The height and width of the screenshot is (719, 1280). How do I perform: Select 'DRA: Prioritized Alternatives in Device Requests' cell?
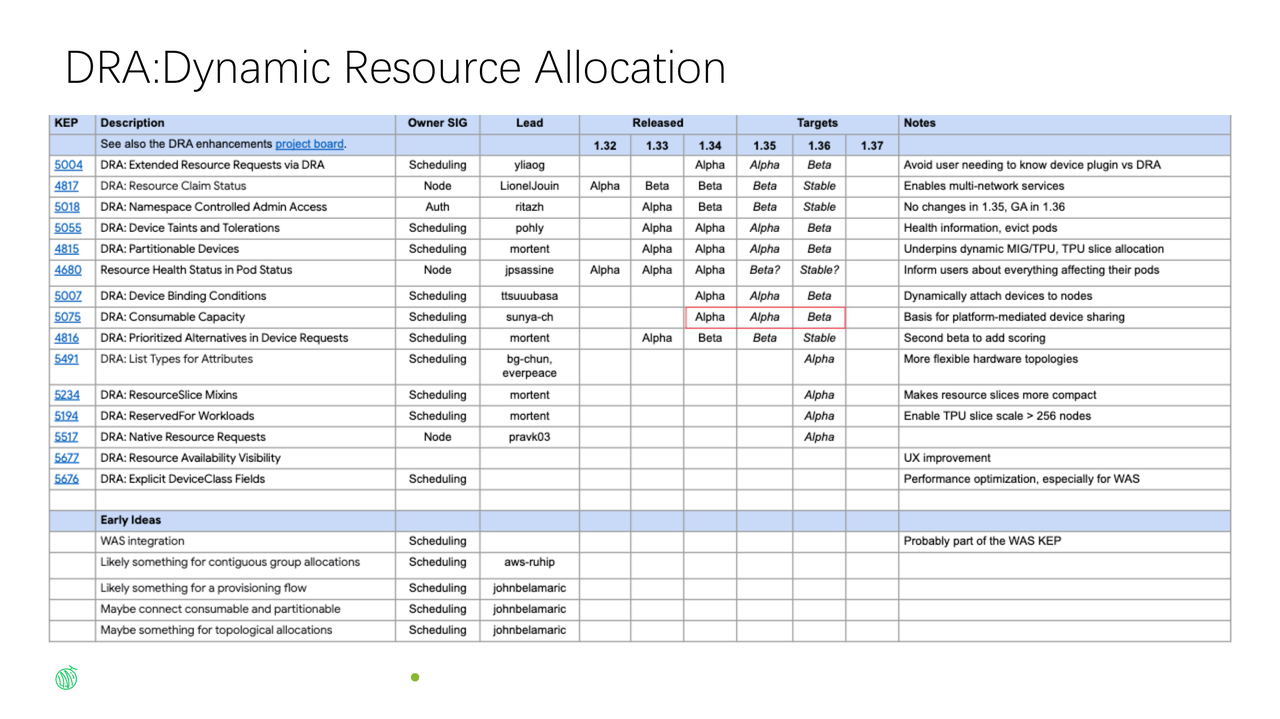[x=246, y=338]
